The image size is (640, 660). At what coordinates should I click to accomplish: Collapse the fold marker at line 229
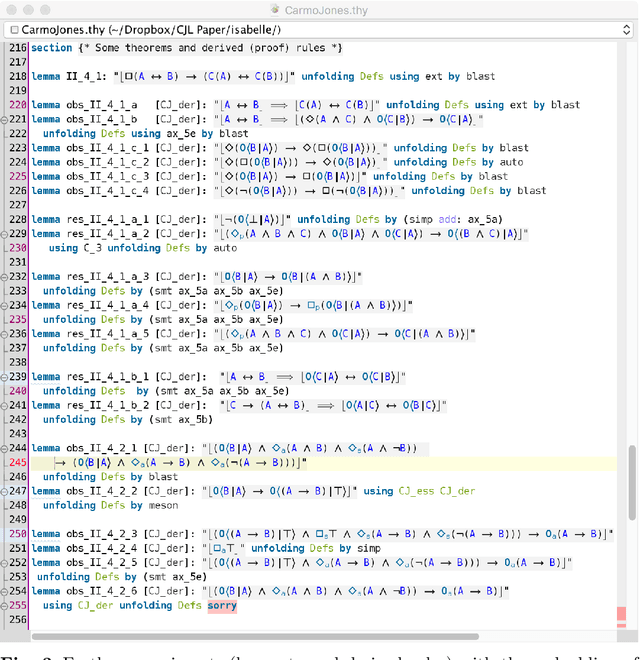(4, 234)
